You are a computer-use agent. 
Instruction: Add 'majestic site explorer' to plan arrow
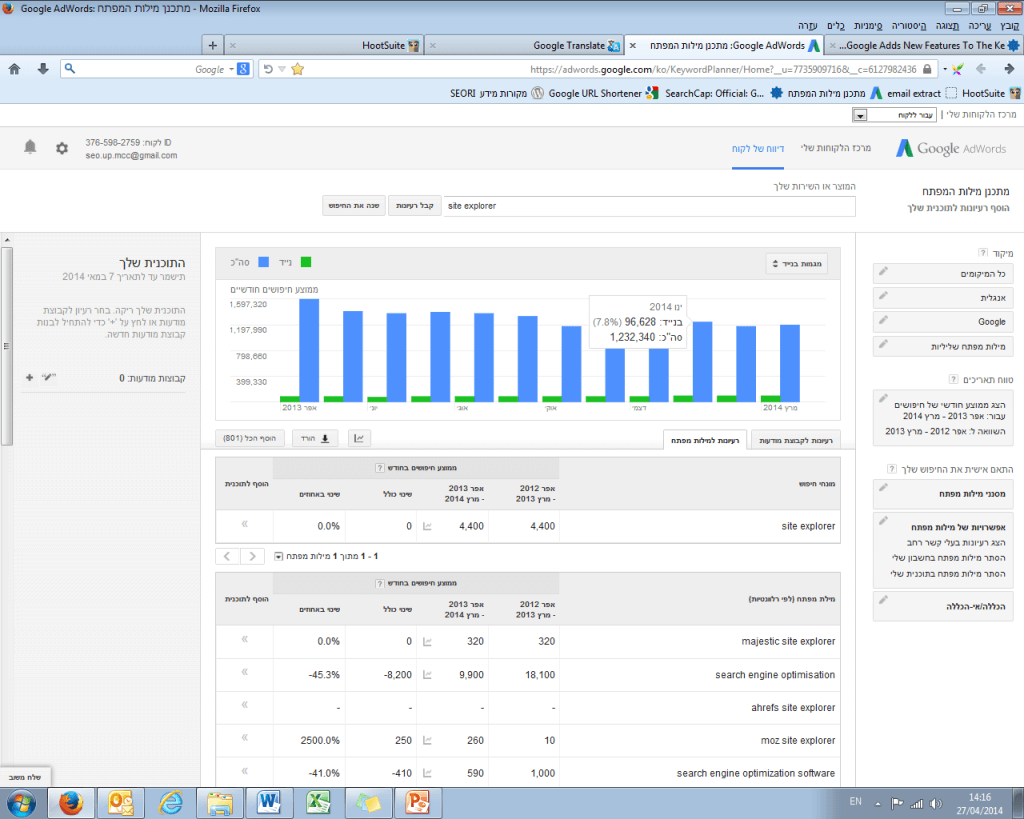243,641
